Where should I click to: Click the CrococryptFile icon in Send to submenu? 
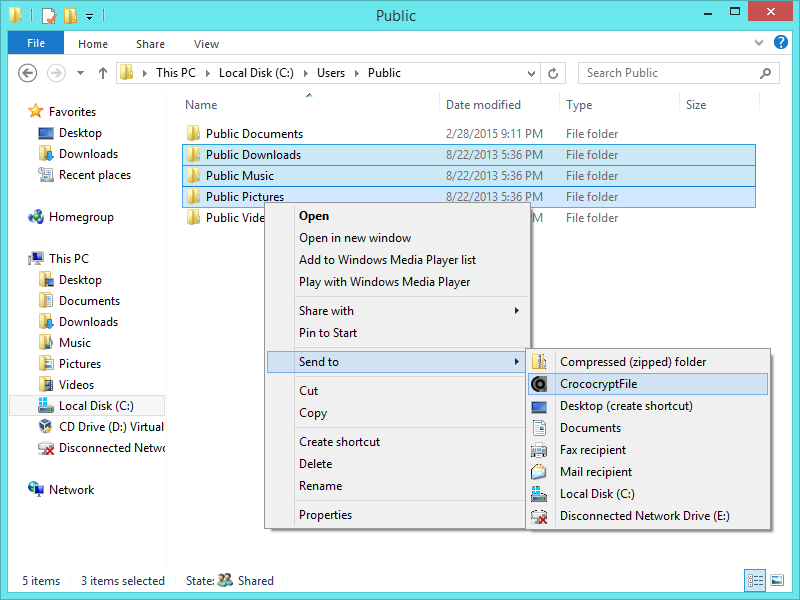(x=540, y=384)
